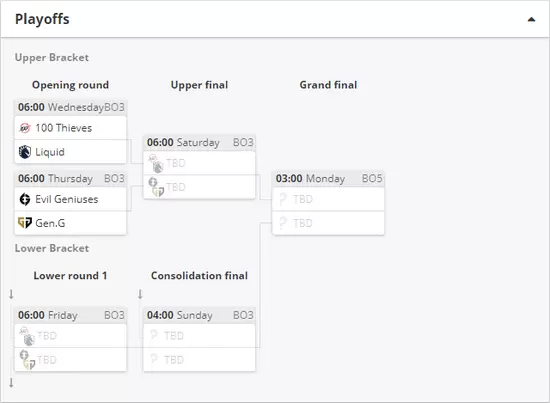Open the 03:00 Monday BO5 Grand final match
550x403 pixels.
pos(328,179)
